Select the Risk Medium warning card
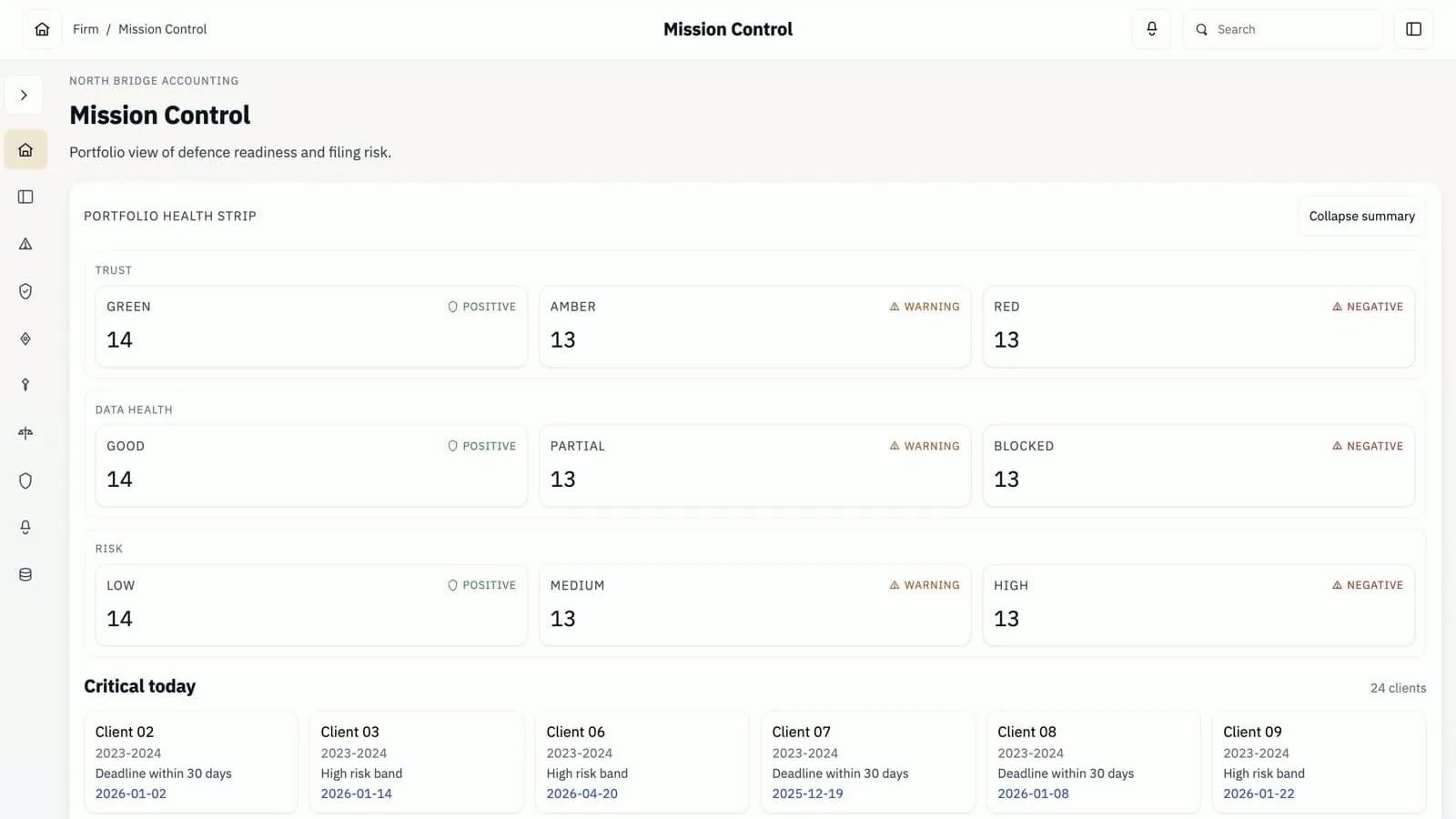 click(754, 605)
